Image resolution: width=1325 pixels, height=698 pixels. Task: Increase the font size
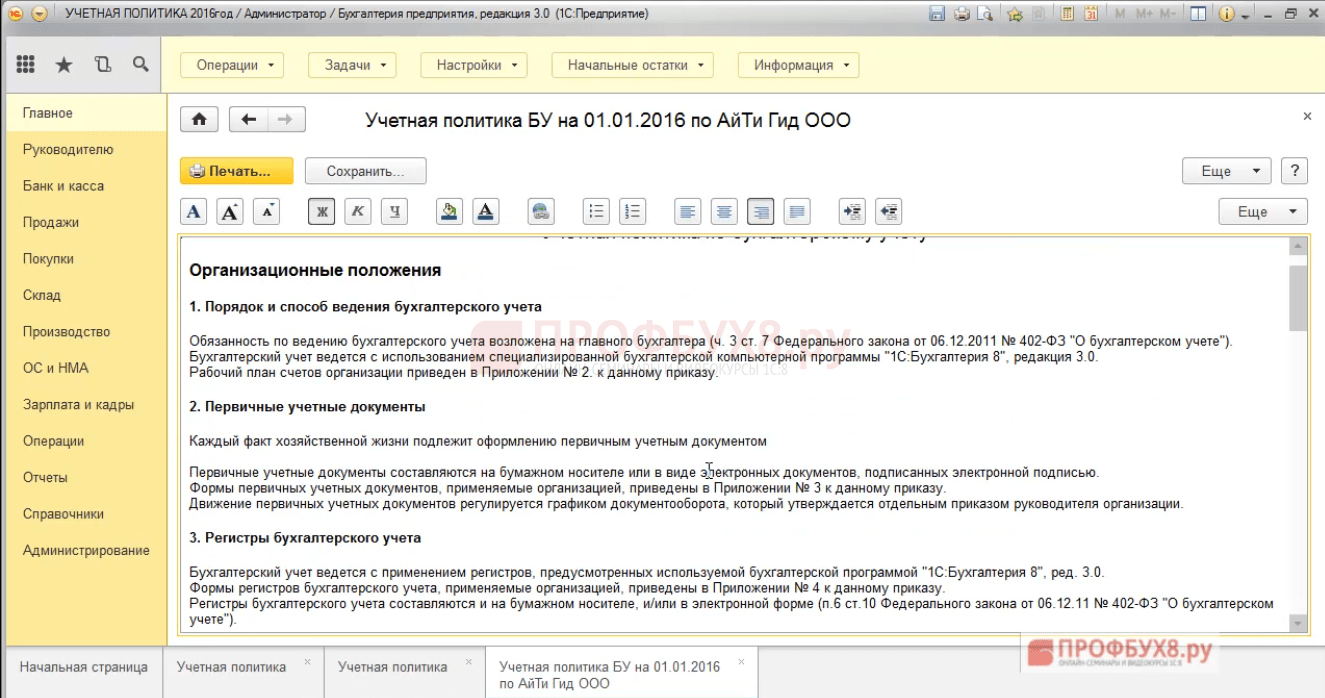(x=230, y=211)
